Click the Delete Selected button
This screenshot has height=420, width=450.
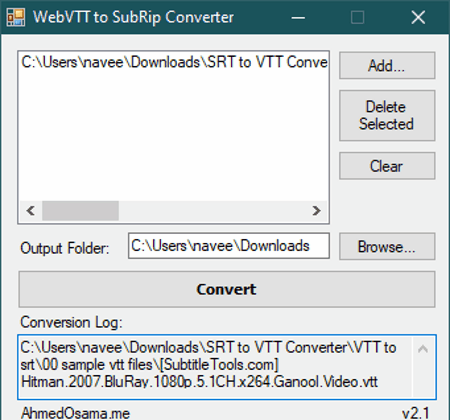click(387, 115)
